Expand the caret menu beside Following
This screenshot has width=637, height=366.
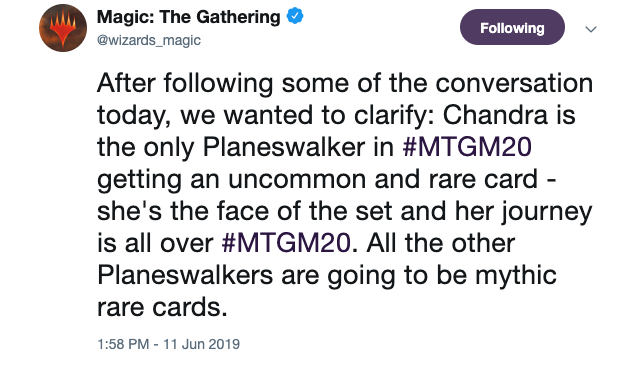coord(591,29)
